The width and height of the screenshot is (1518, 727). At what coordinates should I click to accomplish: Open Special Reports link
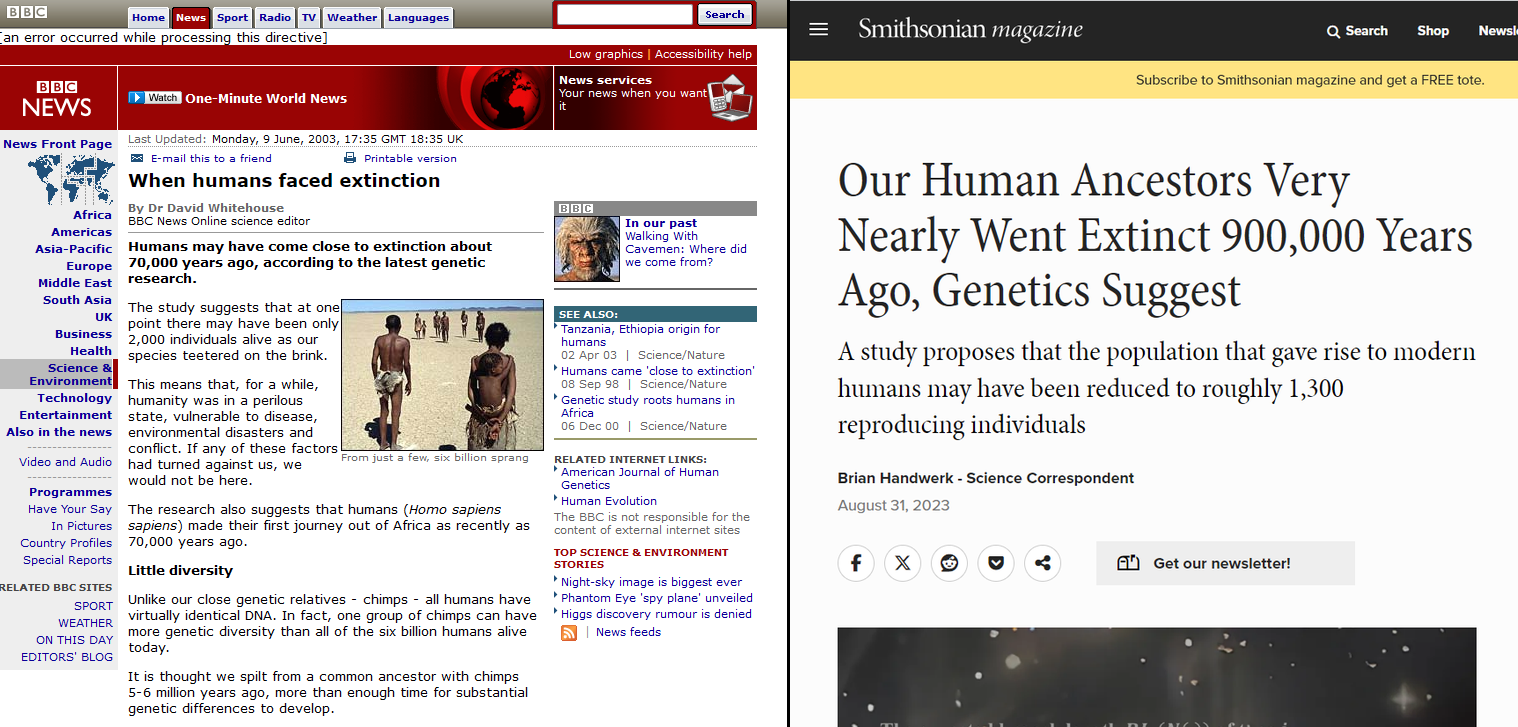tap(67, 560)
